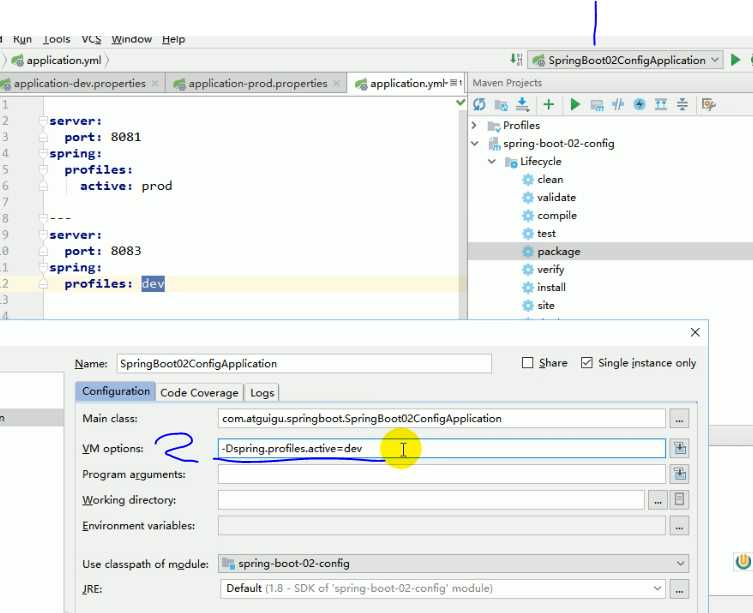
Task: Click Show Dependencies icon in Maven toolbar
Action: pyautogui.click(x=661, y=104)
